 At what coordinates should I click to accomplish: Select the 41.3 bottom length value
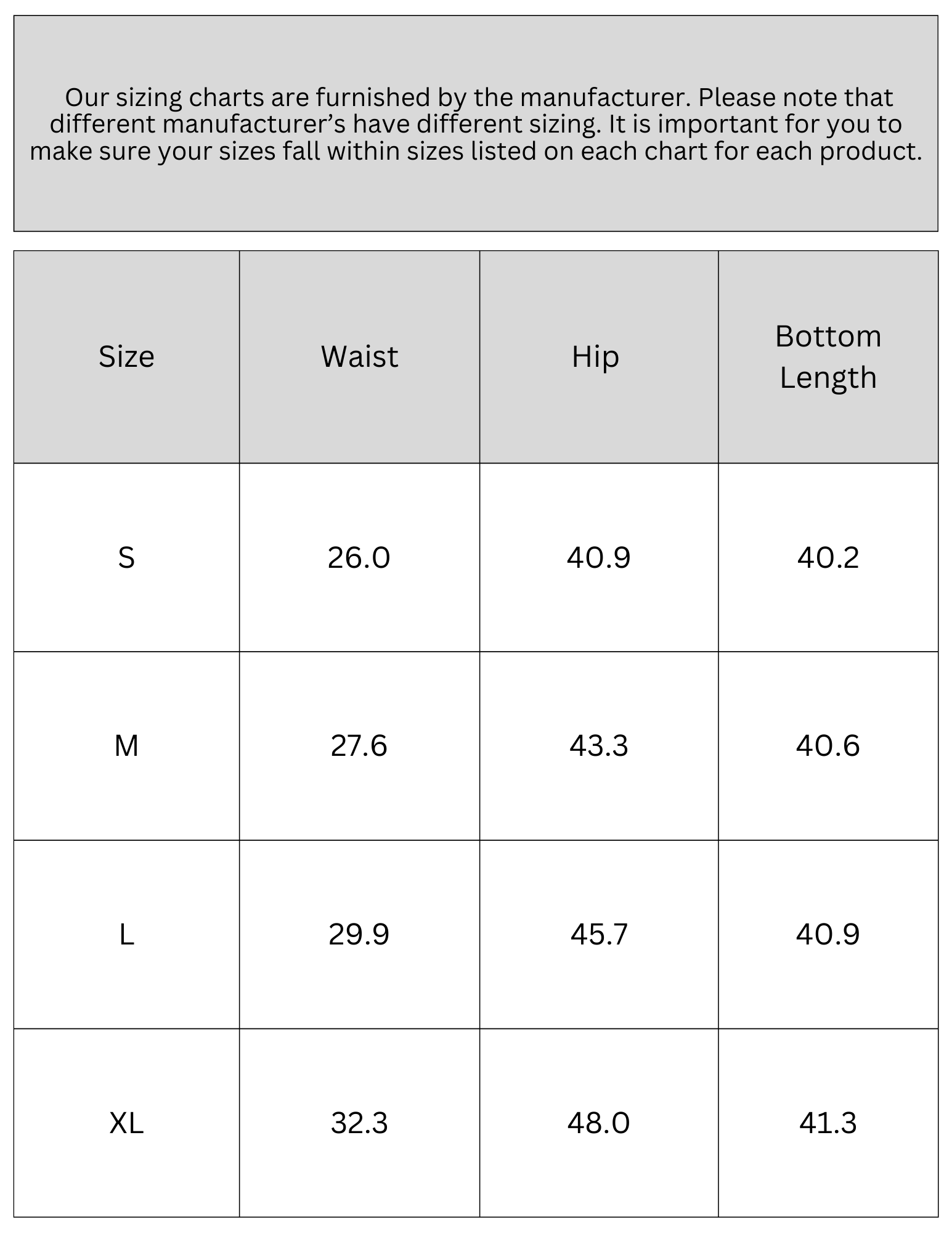[x=828, y=1123]
